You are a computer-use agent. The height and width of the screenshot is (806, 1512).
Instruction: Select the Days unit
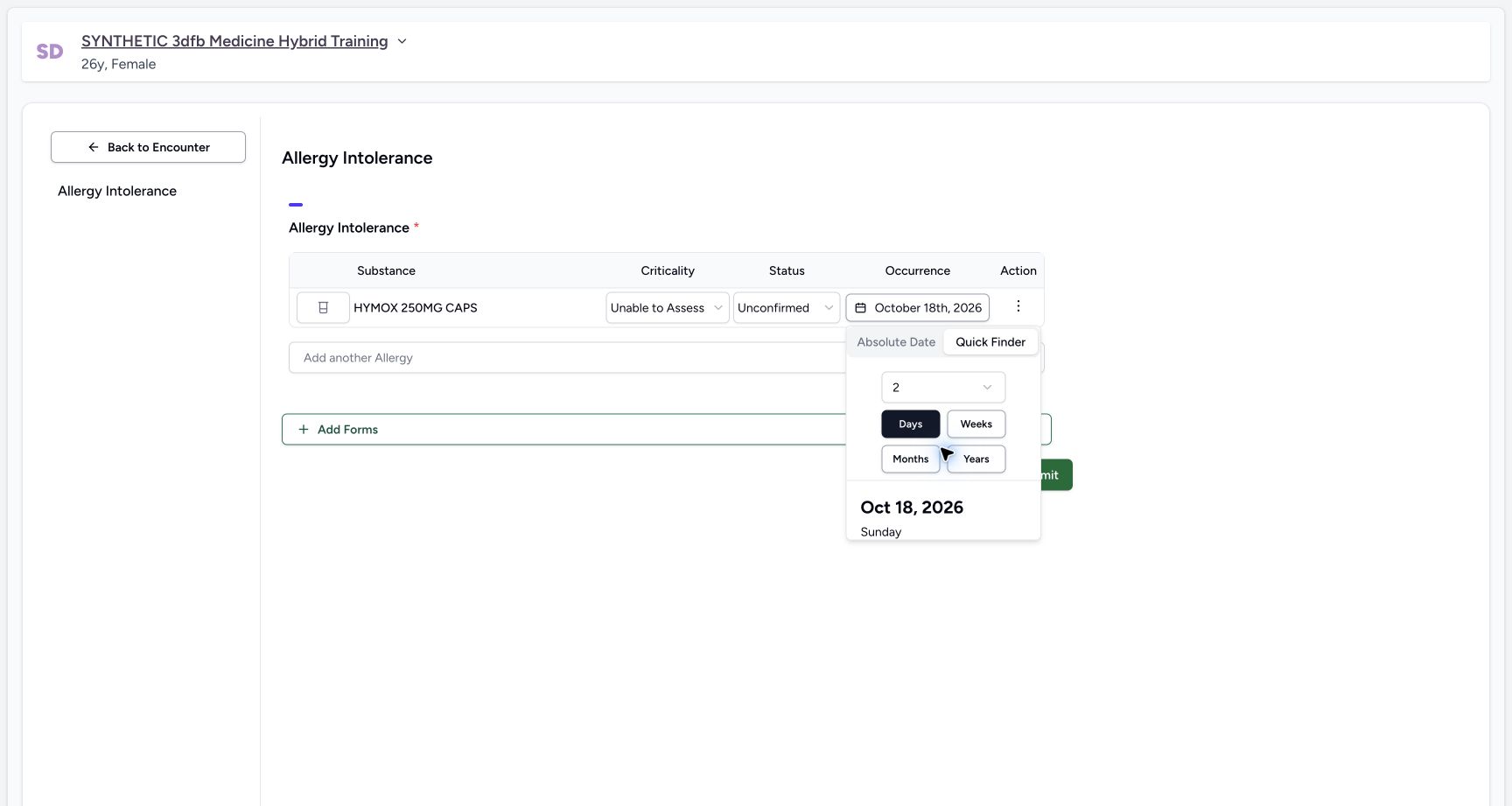(x=910, y=424)
